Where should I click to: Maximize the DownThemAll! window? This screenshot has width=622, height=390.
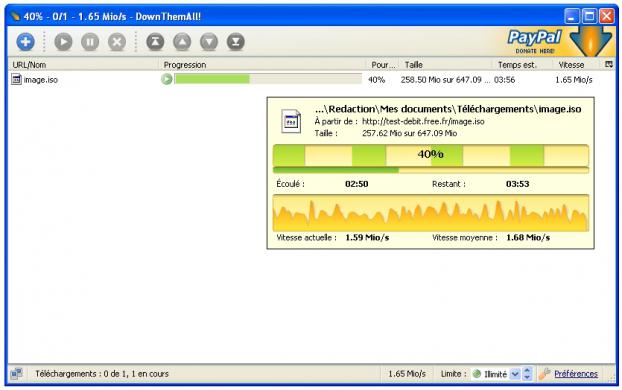click(x=589, y=17)
